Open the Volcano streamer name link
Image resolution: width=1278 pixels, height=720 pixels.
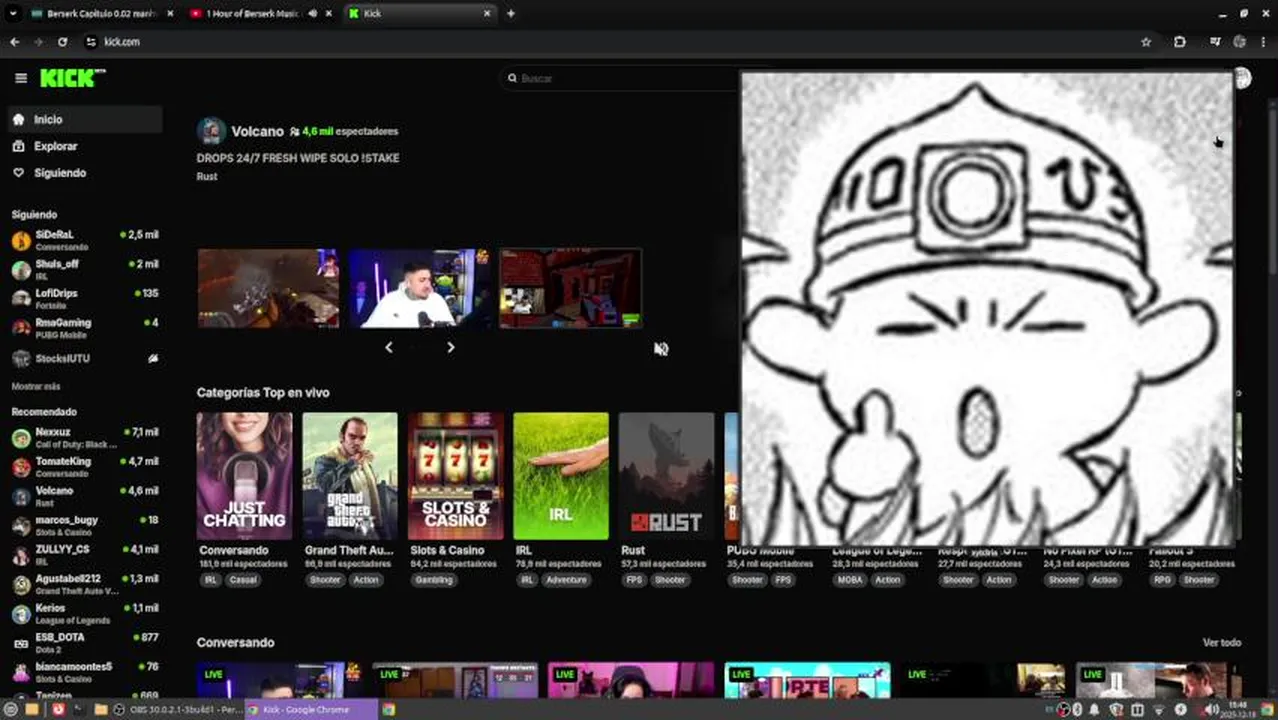pos(257,131)
